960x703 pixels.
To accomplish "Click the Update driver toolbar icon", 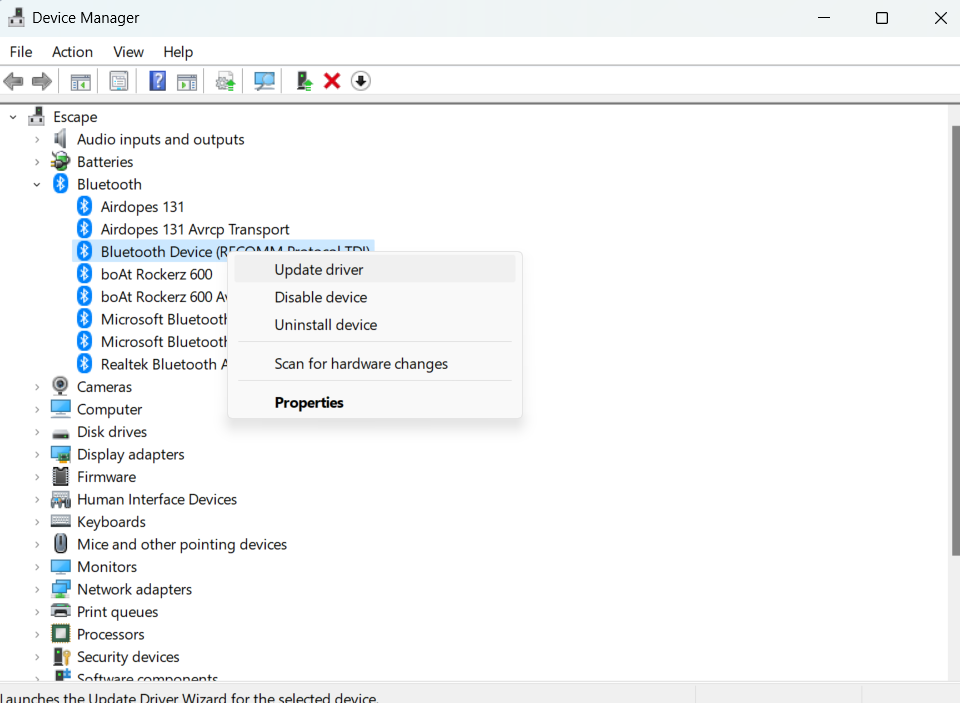I will (x=226, y=81).
